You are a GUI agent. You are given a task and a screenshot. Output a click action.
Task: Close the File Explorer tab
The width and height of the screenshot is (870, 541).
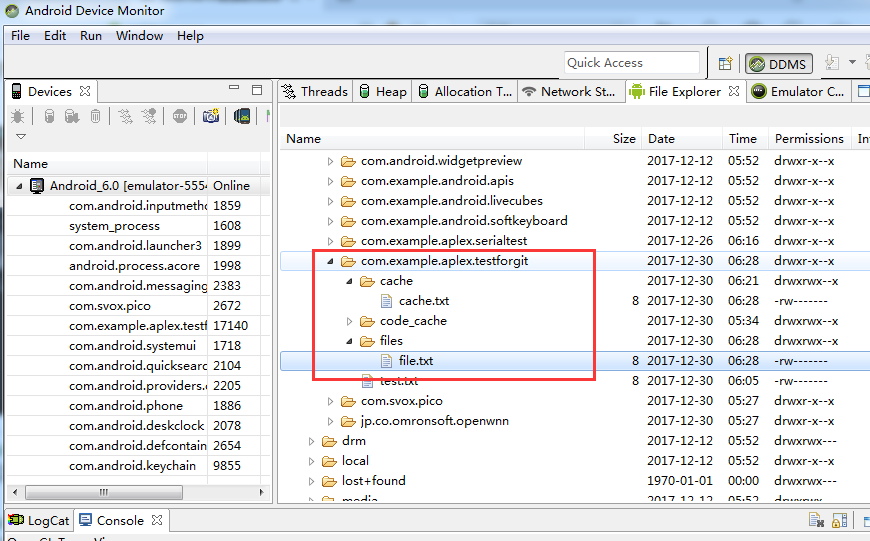734,91
